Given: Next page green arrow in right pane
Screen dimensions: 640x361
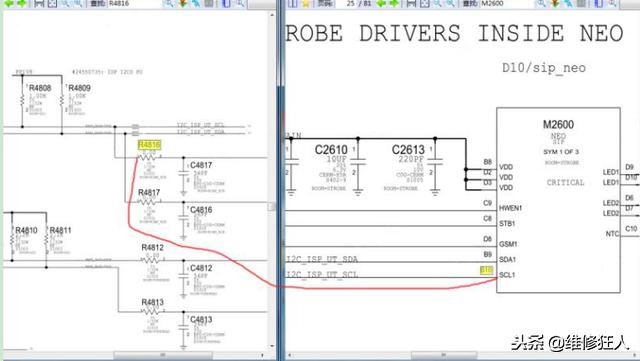Looking at the screenshot, I should click(394, 3).
